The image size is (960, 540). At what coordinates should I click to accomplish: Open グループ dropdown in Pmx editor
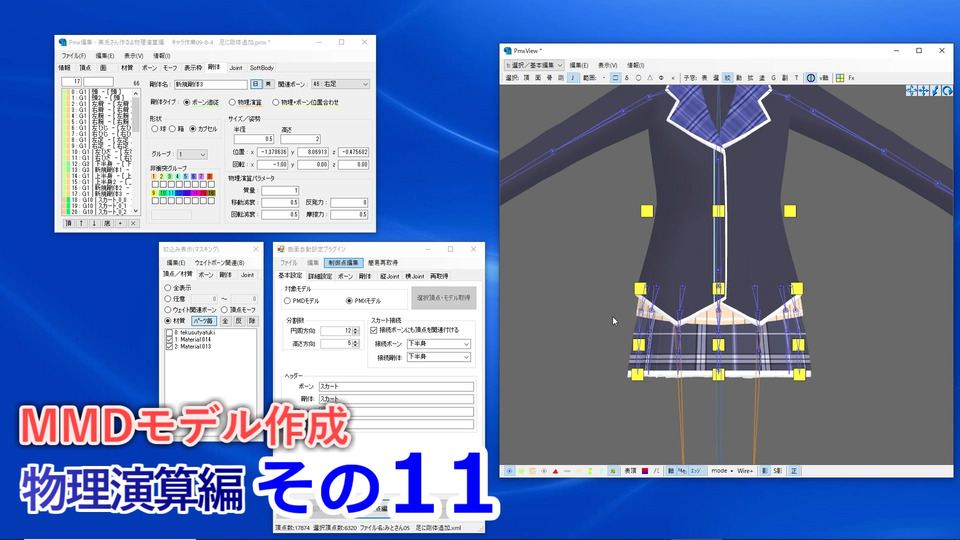pos(192,154)
